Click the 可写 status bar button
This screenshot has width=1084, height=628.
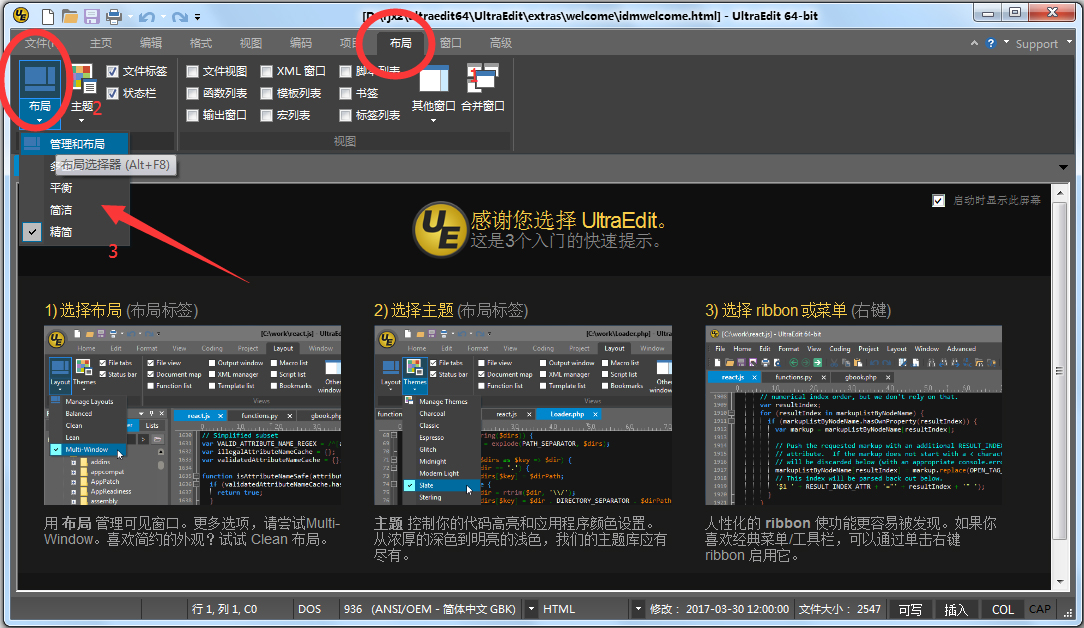tap(910, 609)
